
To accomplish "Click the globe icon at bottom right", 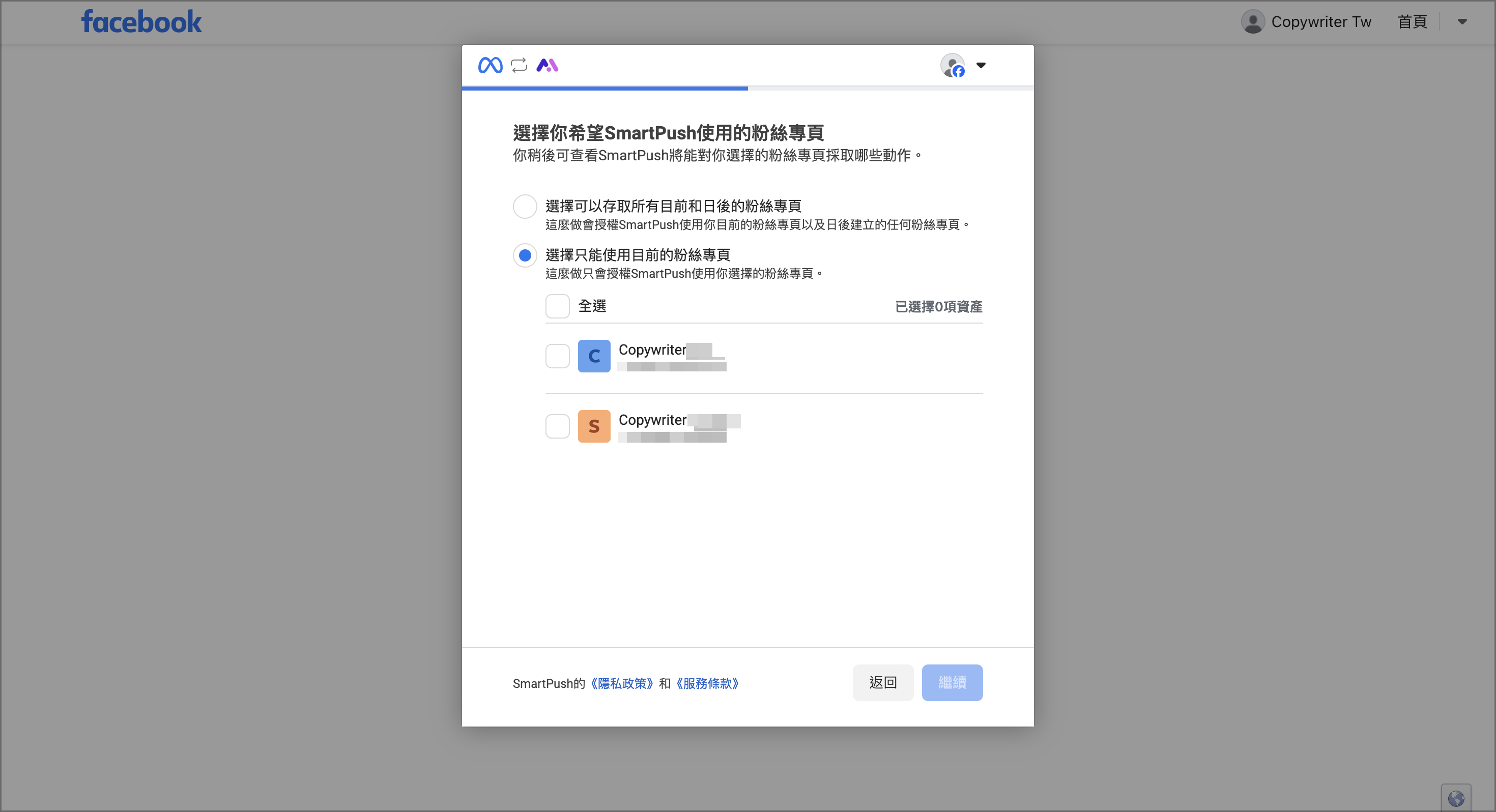I will click(x=1455, y=799).
